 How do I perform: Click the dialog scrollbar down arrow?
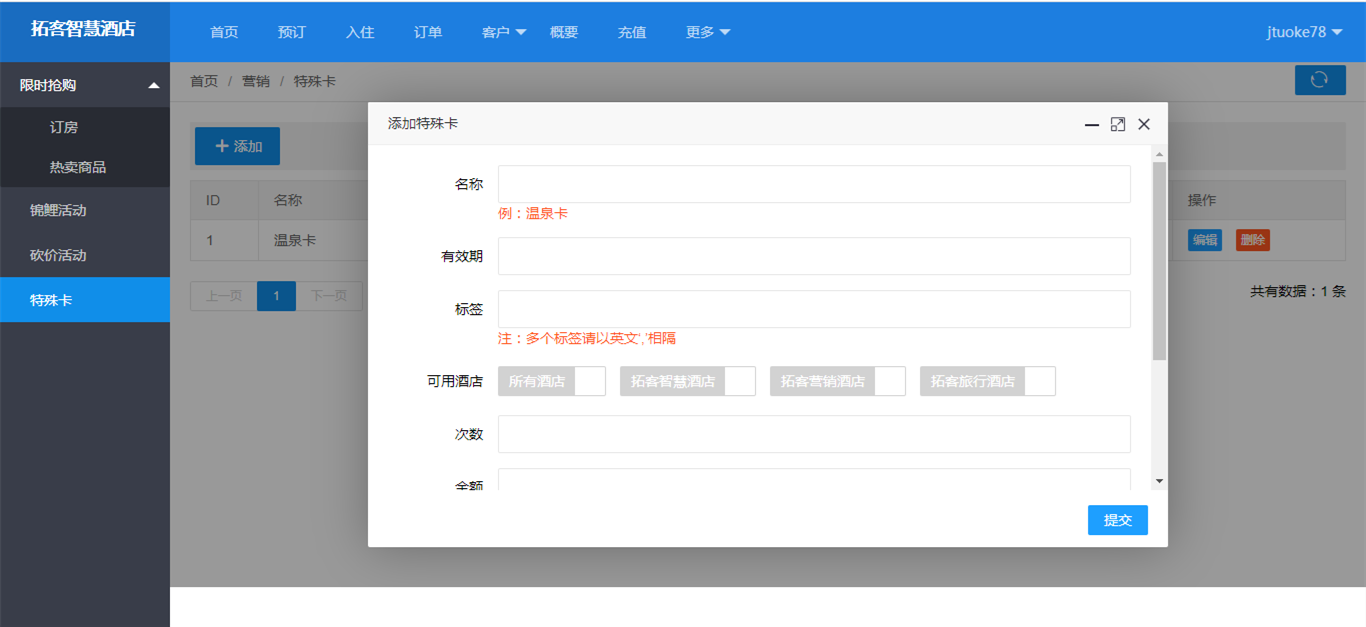tap(1160, 481)
